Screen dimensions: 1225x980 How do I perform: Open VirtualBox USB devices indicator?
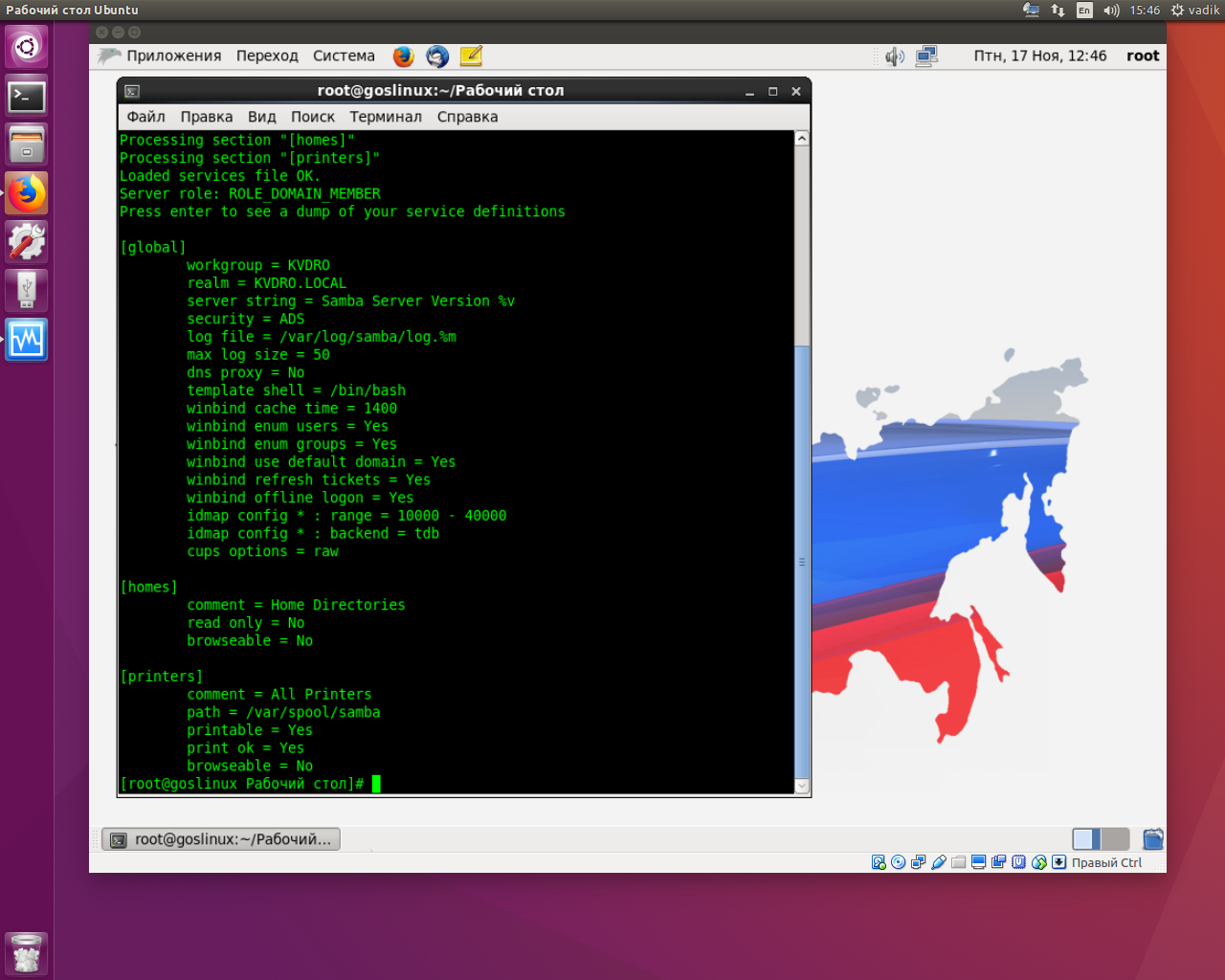click(x=939, y=862)
